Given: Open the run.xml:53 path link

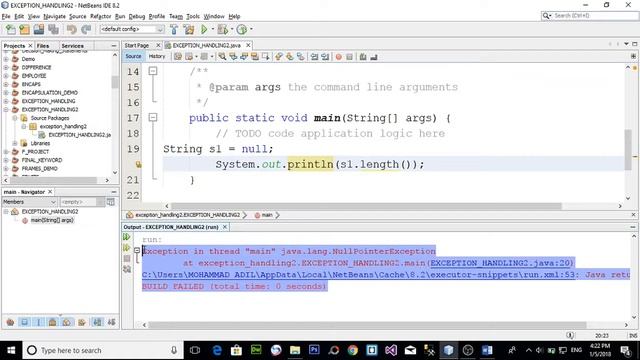Looking at the screenshot, I should (359, 275).
